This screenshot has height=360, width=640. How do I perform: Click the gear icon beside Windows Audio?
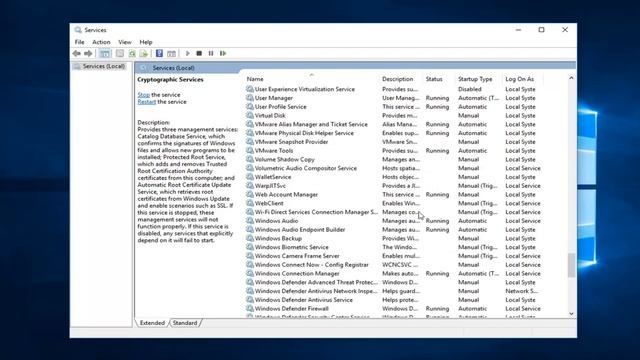(250, 221)
